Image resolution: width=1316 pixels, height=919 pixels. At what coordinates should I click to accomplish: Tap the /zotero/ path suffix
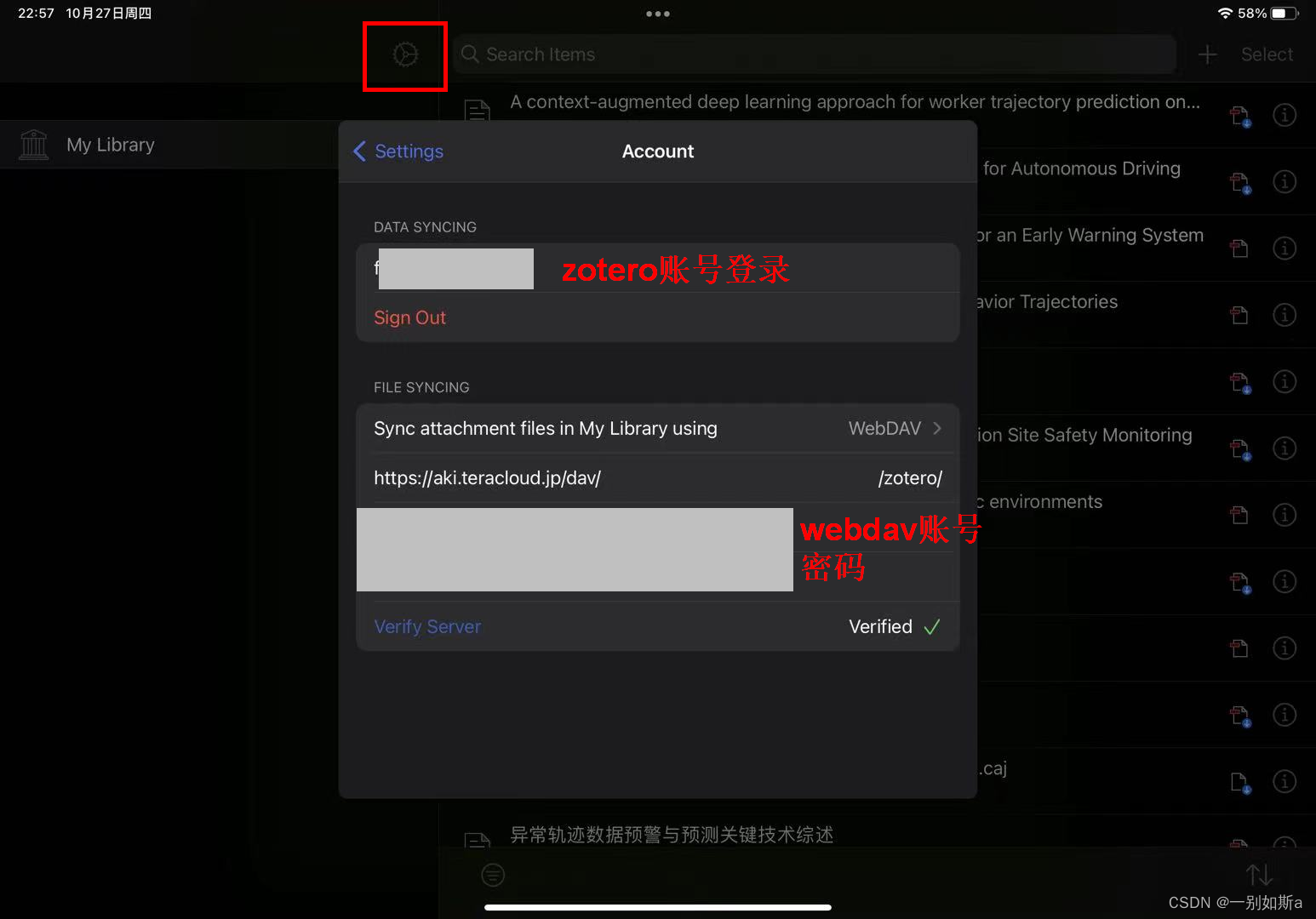pos(910,478)
